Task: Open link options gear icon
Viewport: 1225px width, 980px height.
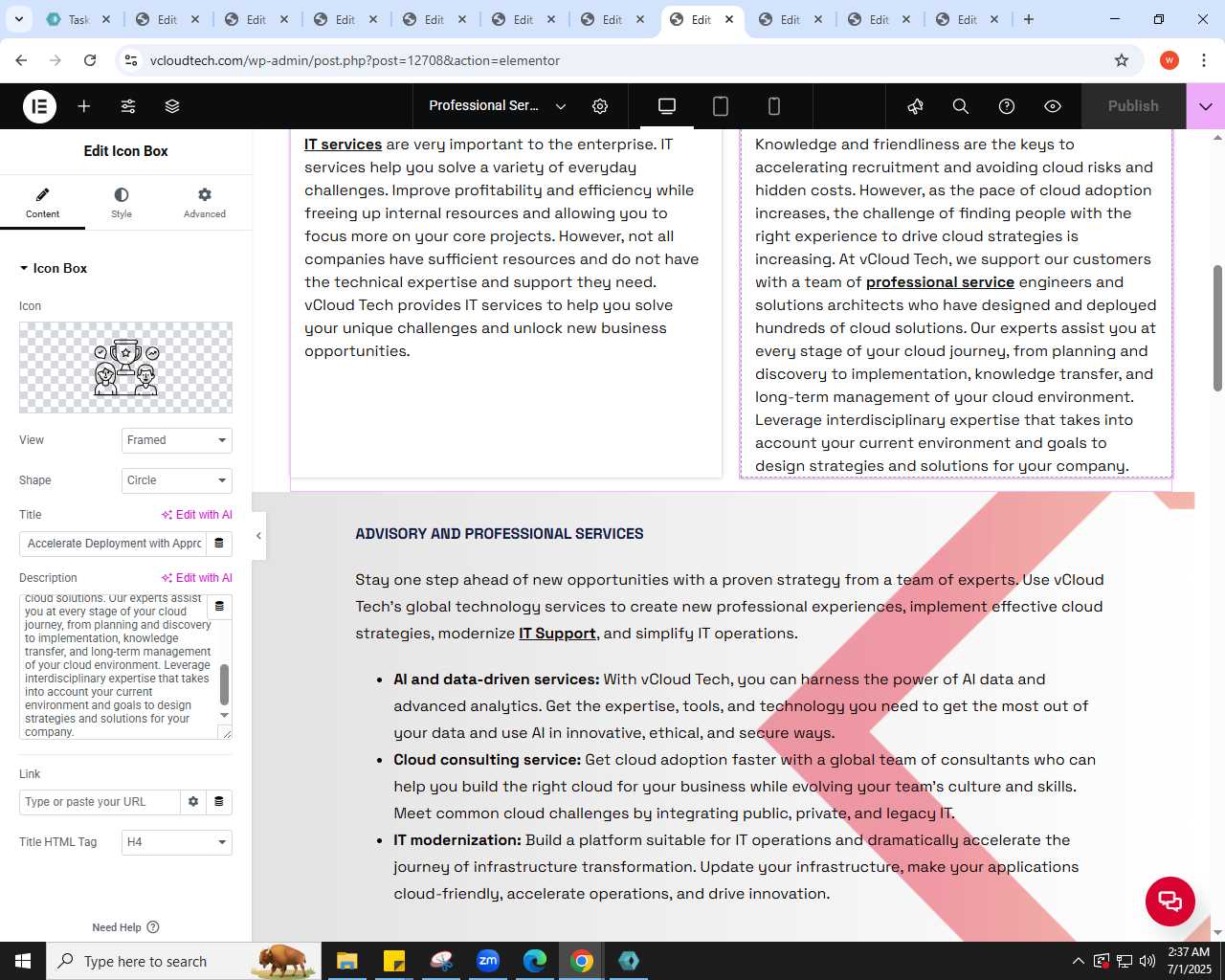Action: tap(193, 802)
